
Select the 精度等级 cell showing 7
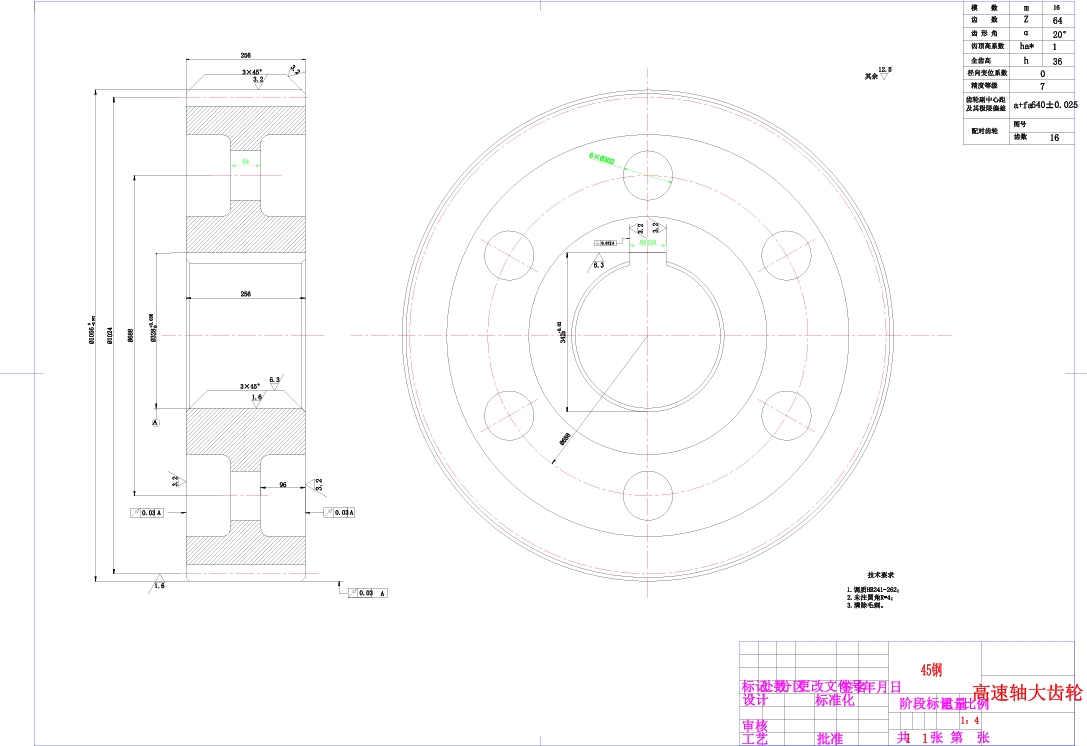pyautogui.click(x=1041, y=85)
